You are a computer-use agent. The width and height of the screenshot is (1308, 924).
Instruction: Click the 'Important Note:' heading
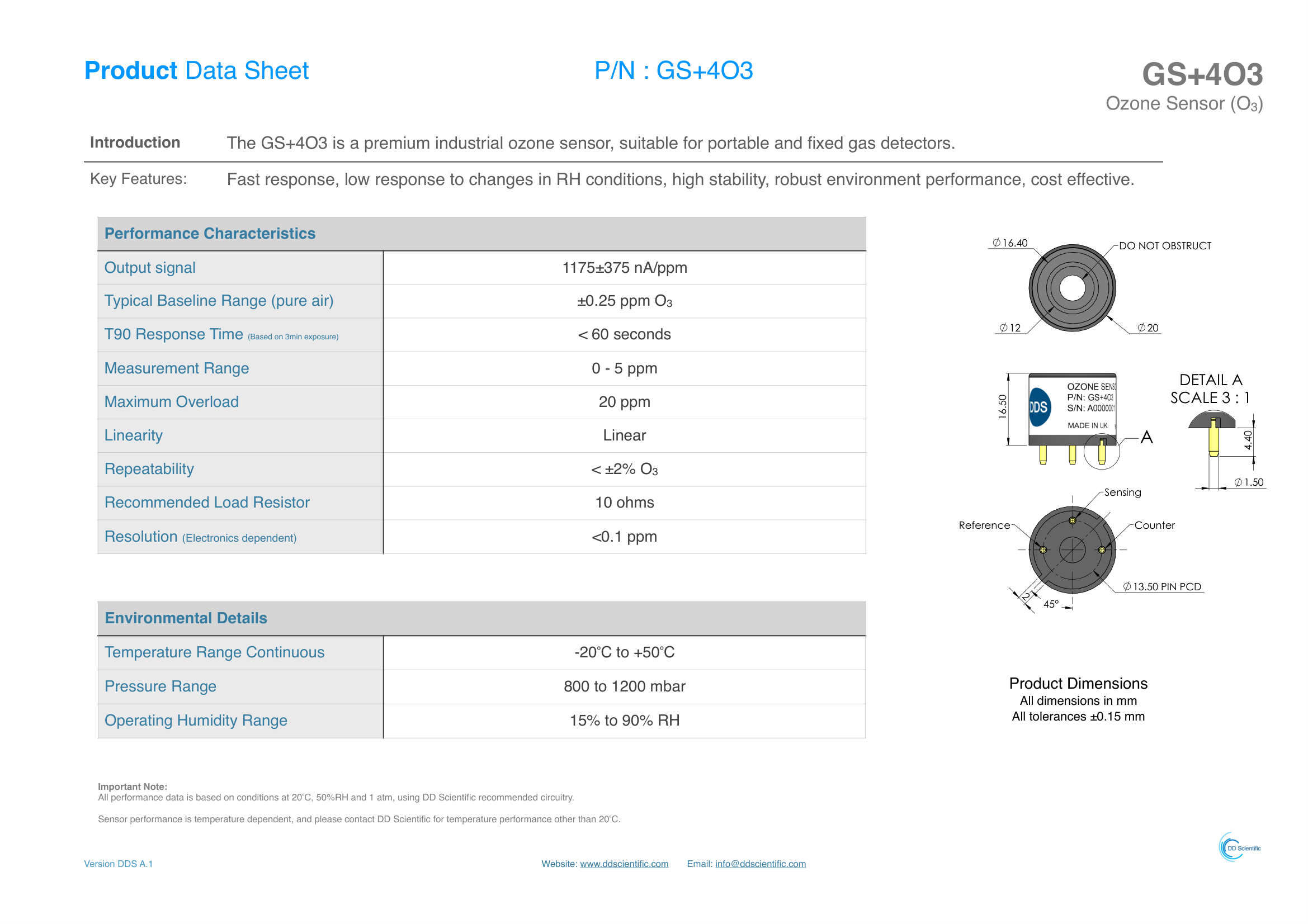133,787
